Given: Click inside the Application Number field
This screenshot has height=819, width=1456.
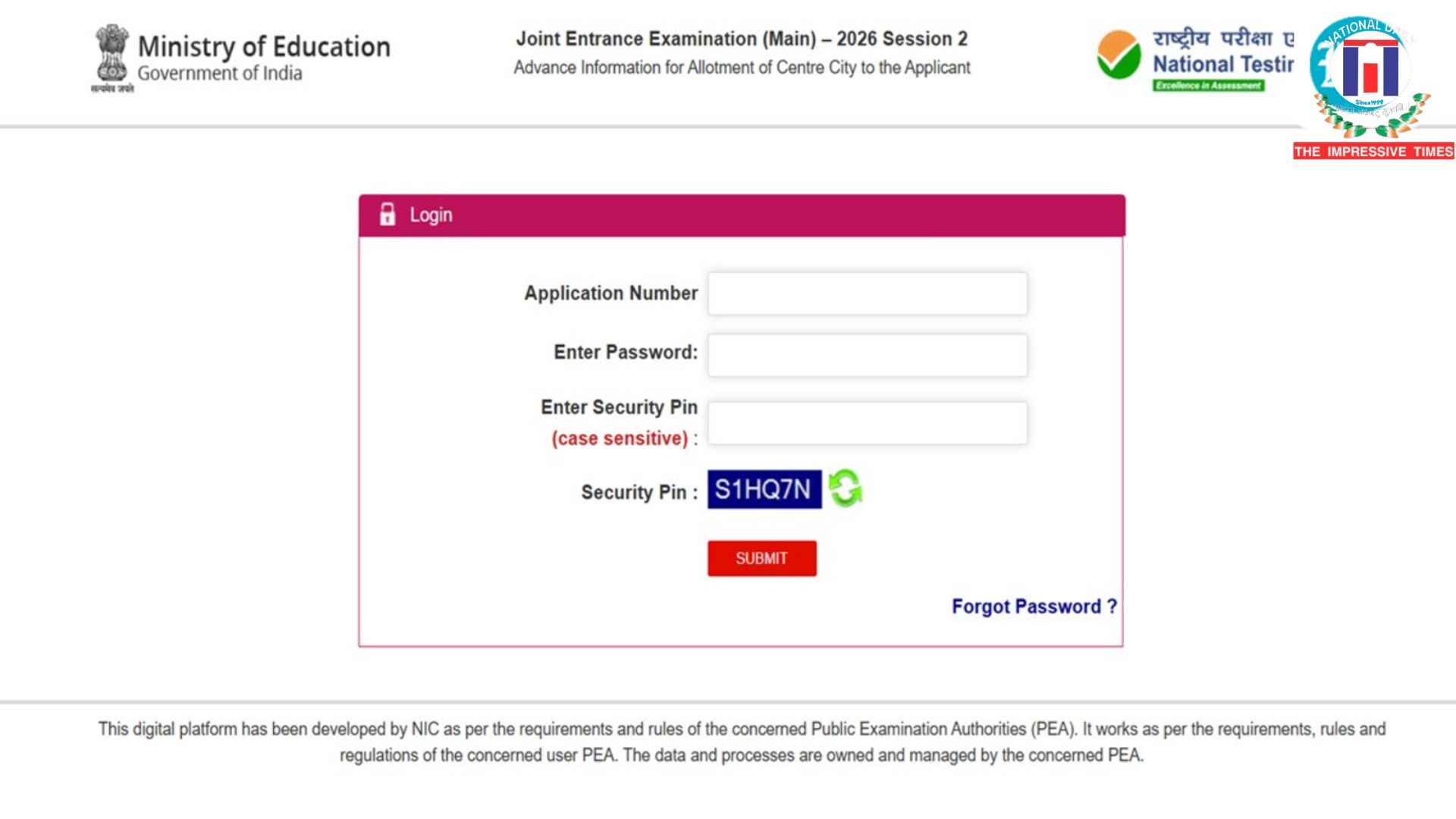Looking at the screenshot, I should pos(867,293).
